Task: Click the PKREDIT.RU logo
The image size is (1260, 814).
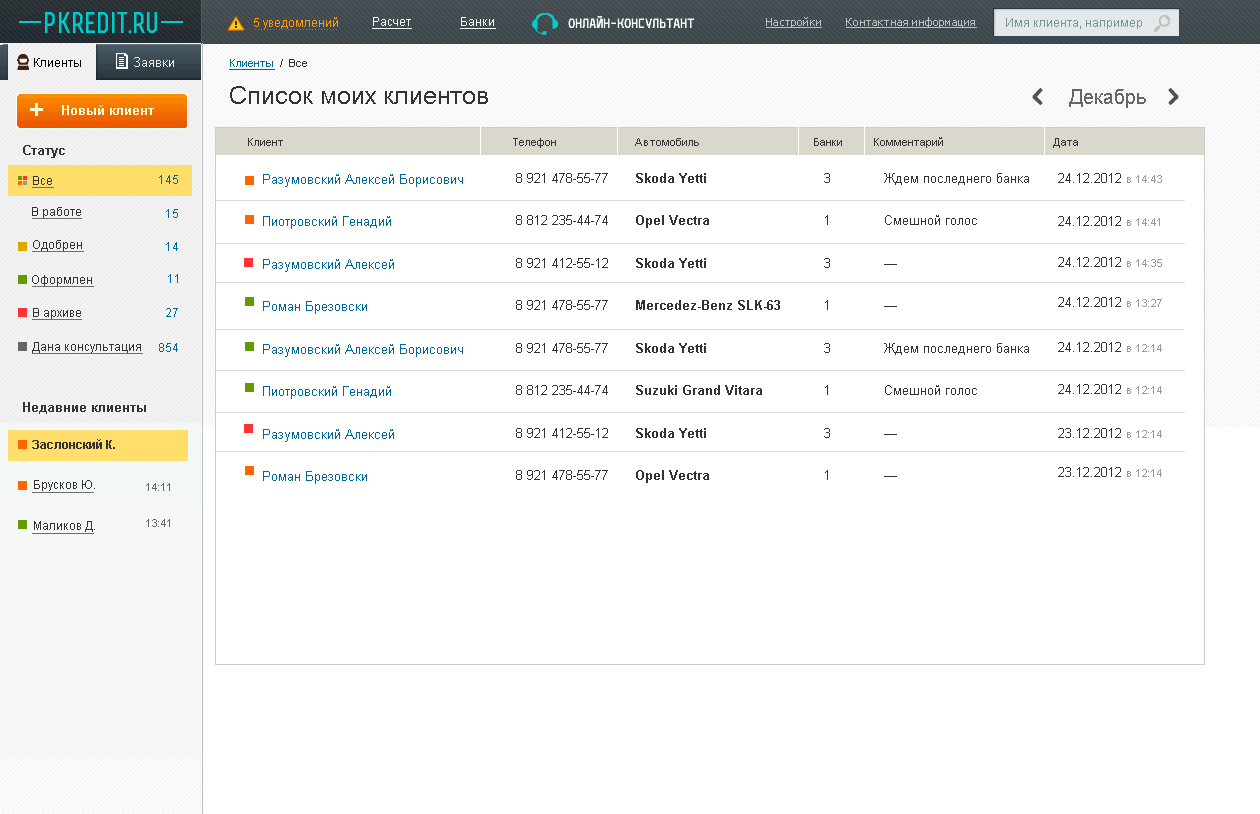Action: (101, 21)
